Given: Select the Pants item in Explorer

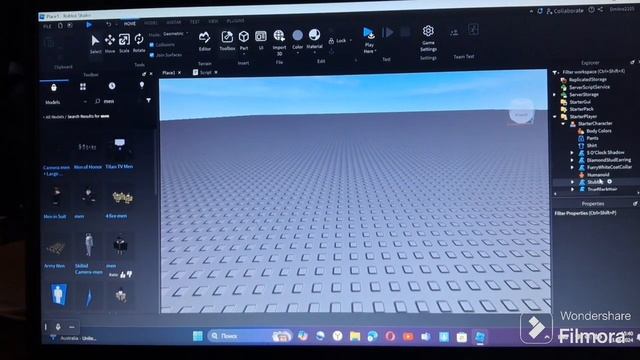Looking at the screenshot, I should coord(592,138).
